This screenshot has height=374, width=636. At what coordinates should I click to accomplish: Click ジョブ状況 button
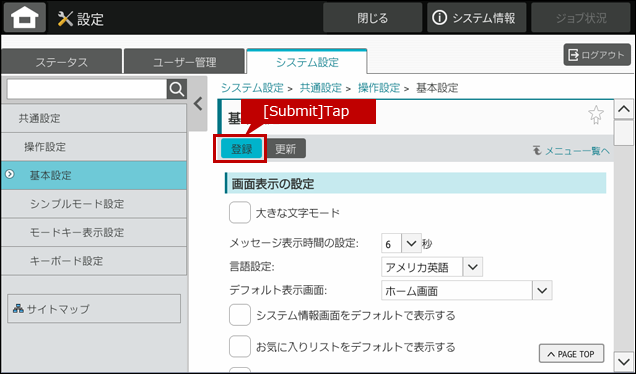click(x=581, y=17)
